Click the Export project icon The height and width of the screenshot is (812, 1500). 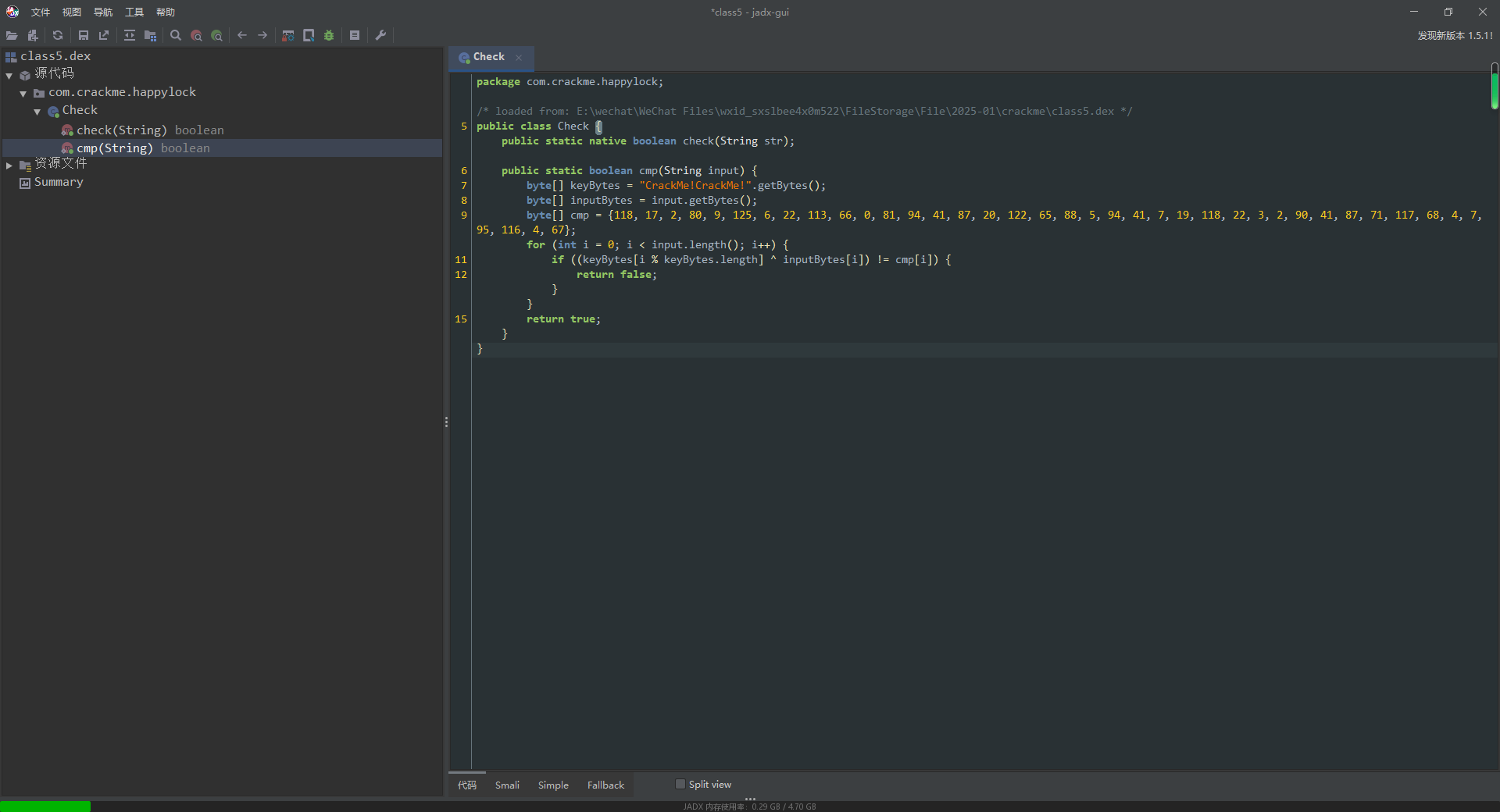104,35
